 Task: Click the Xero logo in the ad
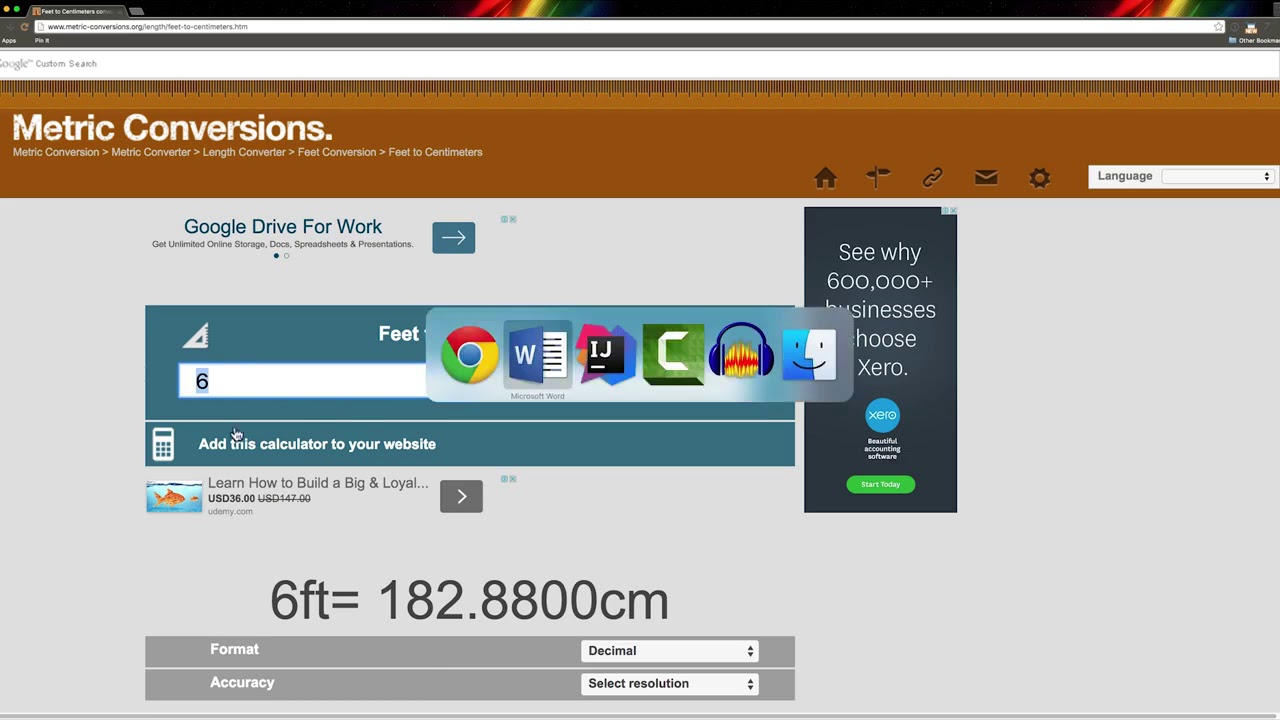coord(882,415)
